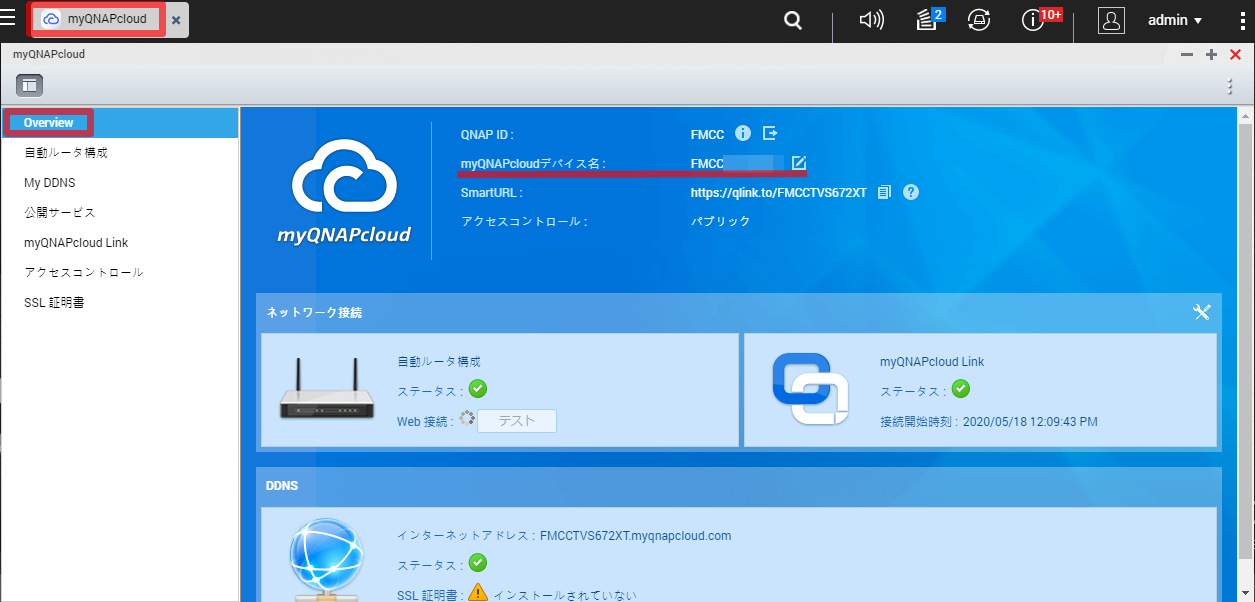Toggle the sidebar panel layout button
1255x602 pixels.
(x=29, y=86)
